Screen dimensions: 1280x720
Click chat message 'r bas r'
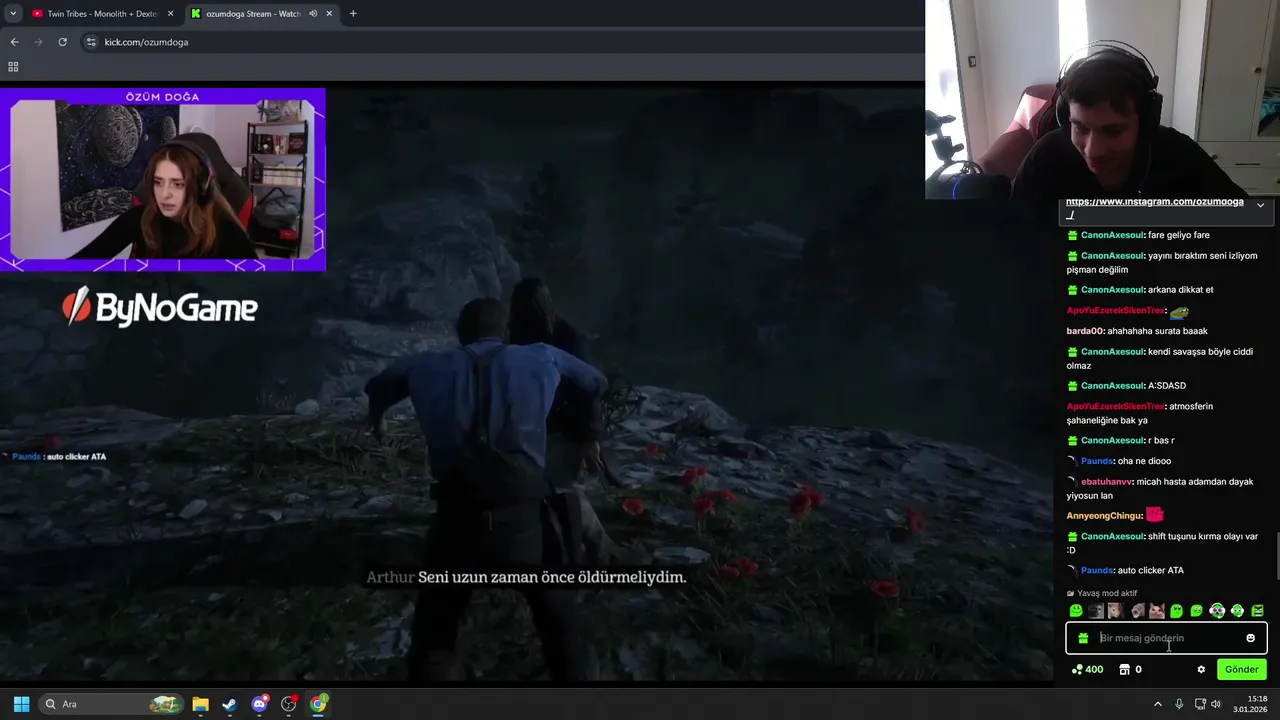(1161, 441)
